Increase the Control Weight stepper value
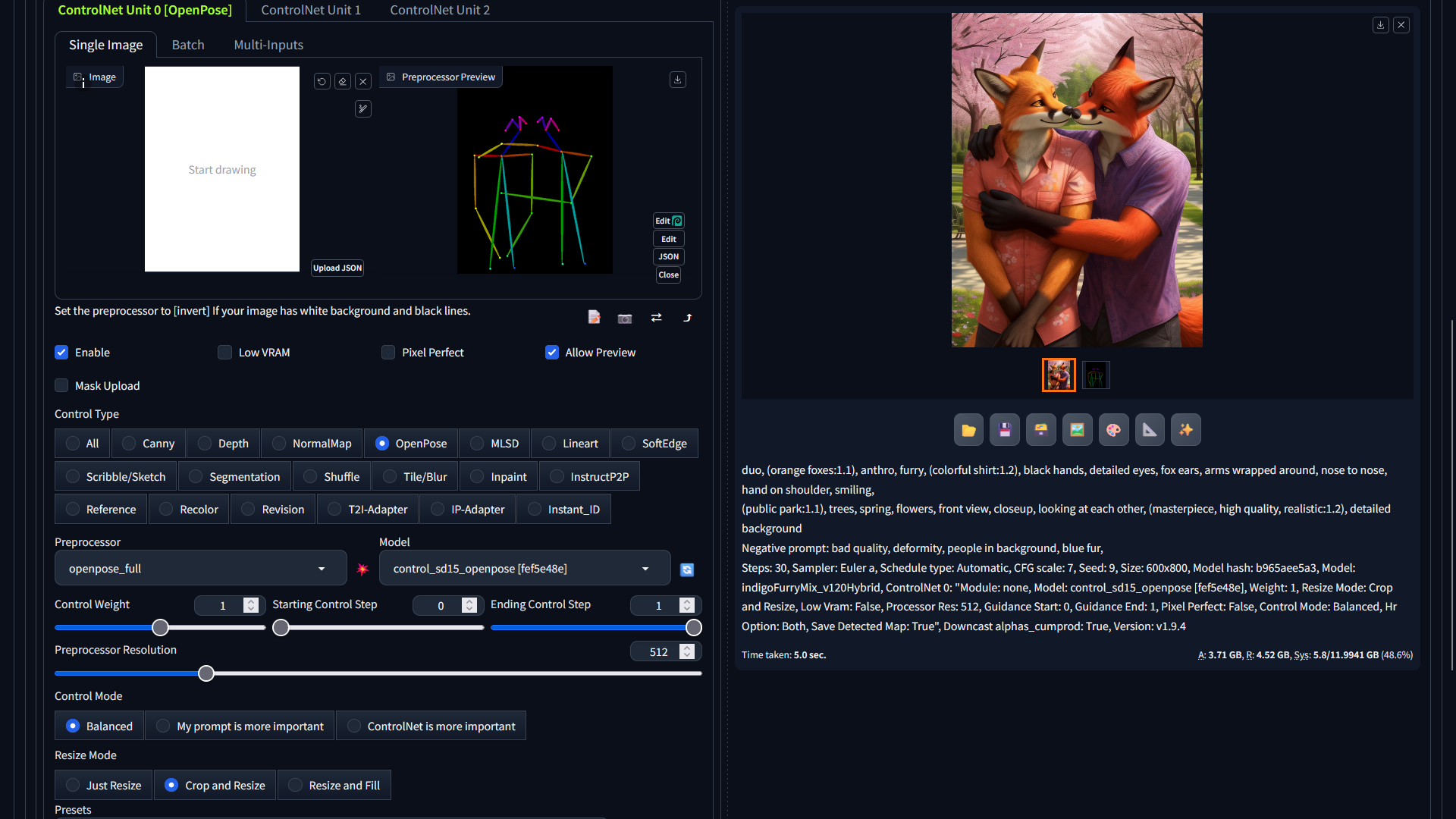Viewport: 1456px width, 819px height. pos(251,601)
